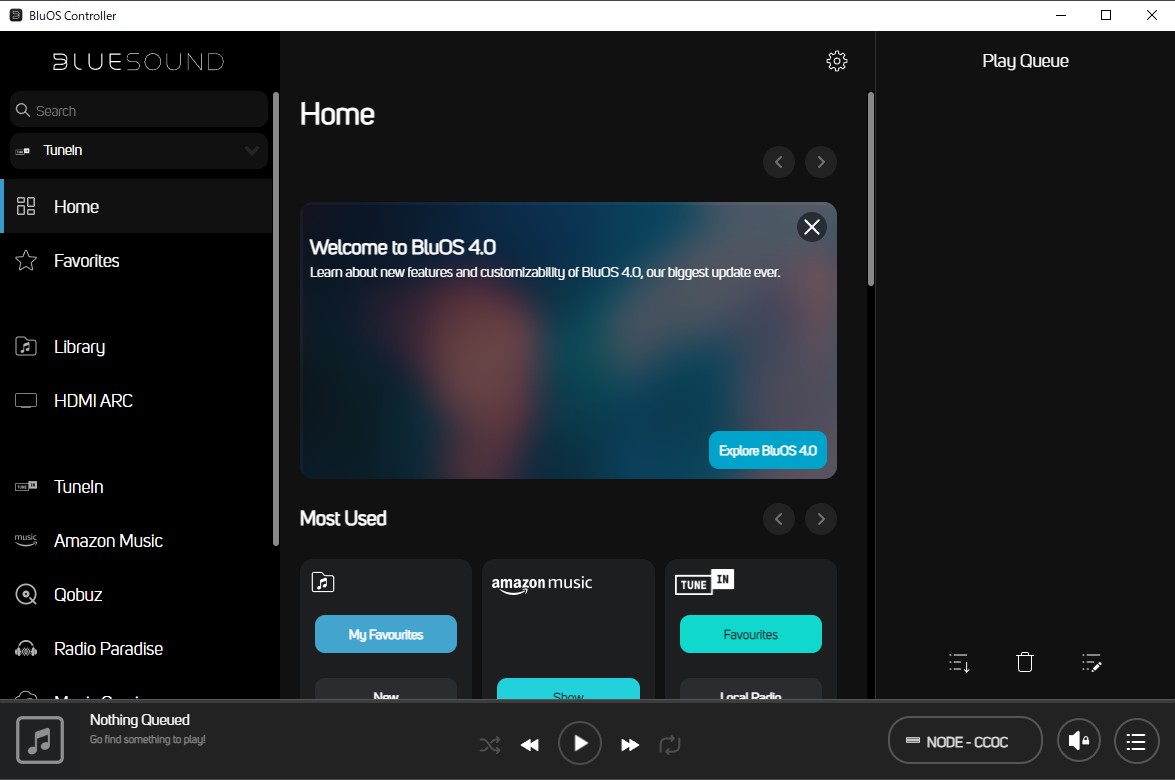Open Radio Paradise from the sidebar

[136, 648]
